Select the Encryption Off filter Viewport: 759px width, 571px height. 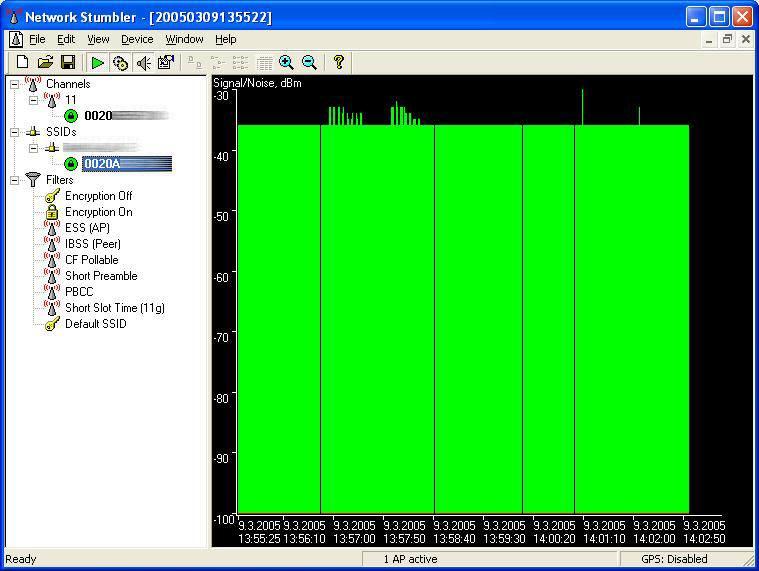(x=99, y=195)
